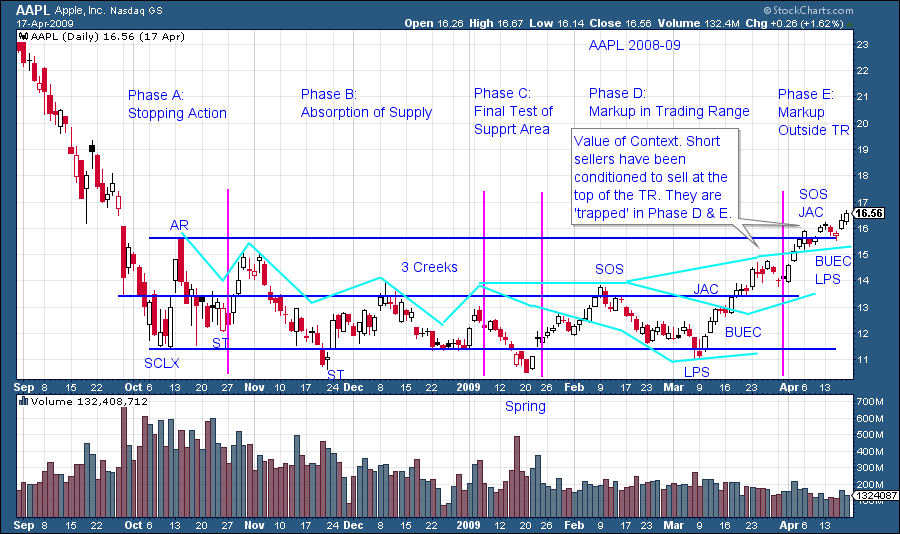Click the Volume 132.4M header value
This screenshot has height=534, width=900.
click(698, 24)
